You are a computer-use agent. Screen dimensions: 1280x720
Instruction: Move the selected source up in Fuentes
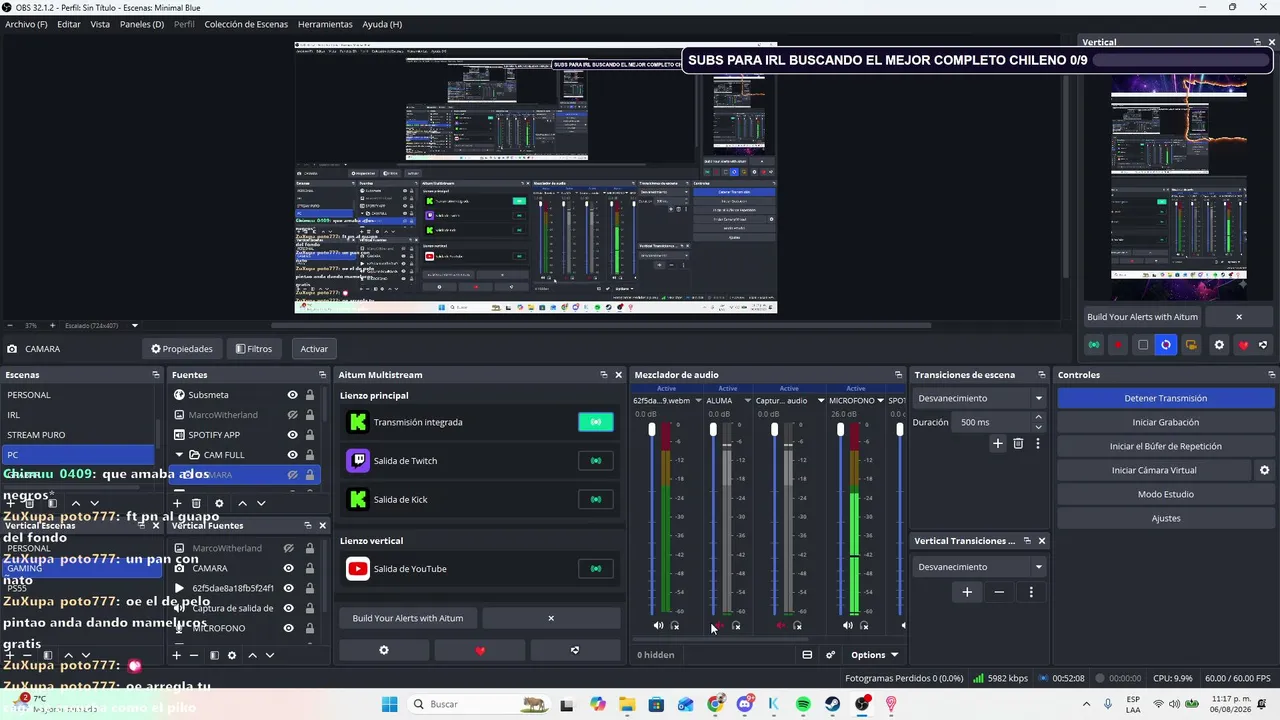[x=242, y=503]
